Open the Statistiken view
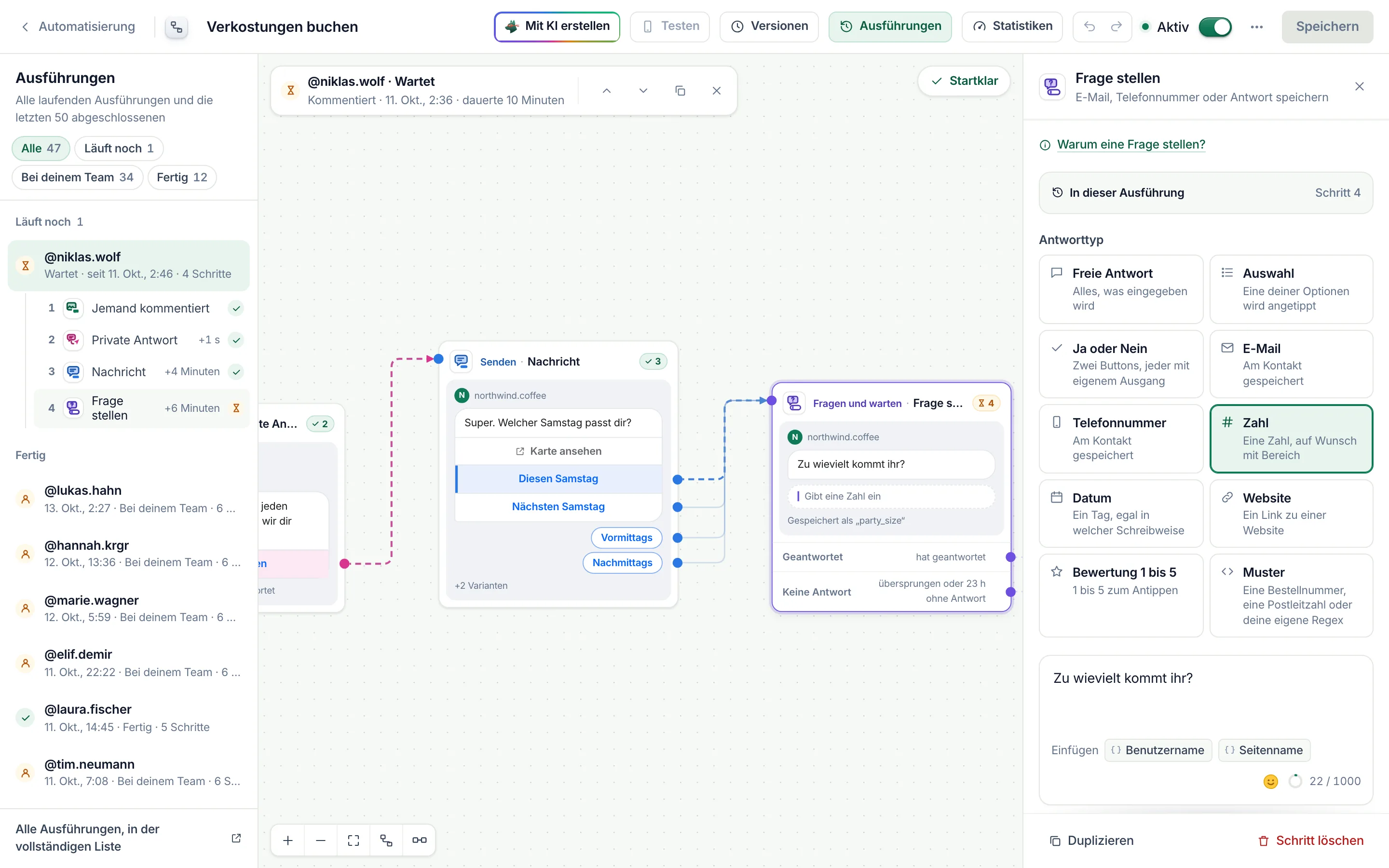Image resolution: width=1389 pixels, height=868 pixels. click(x=1012, y=27)
